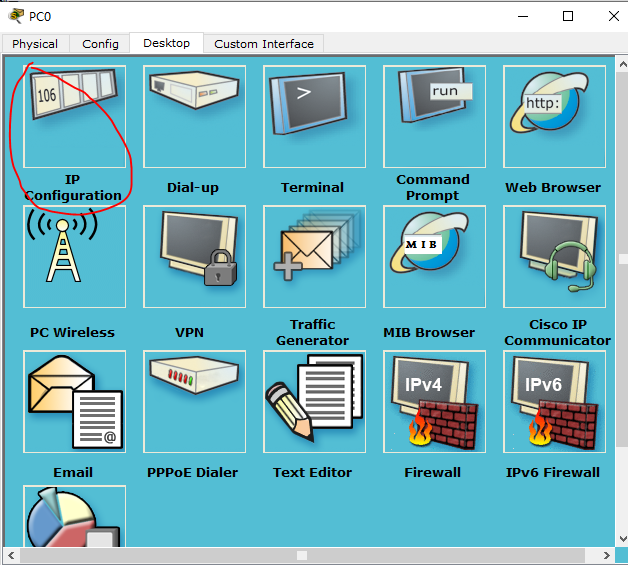Switch to the Config tab
Viewport: 628px width, 565px height.
(100, 44)
